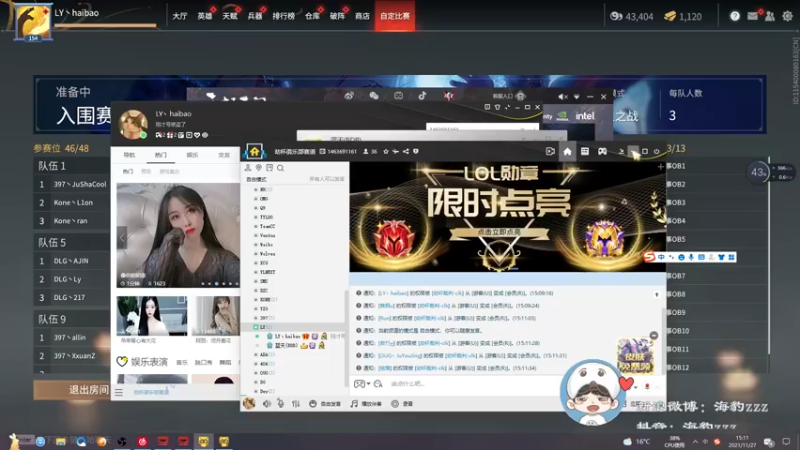800x450 pixels.
Task: Click the 点击立即点亮 banner button
Action: pyautogui.click(x=498, y=232)
